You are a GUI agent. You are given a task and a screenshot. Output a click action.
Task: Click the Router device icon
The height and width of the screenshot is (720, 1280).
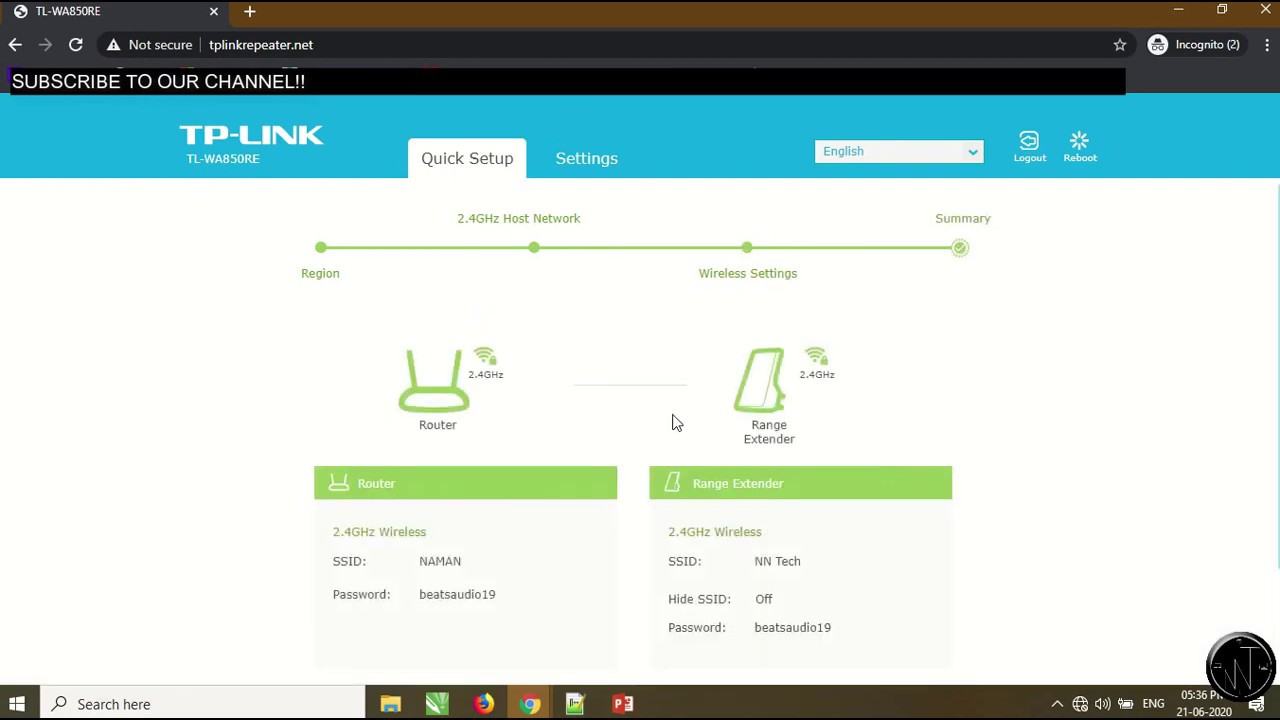[x=434, y=380]
